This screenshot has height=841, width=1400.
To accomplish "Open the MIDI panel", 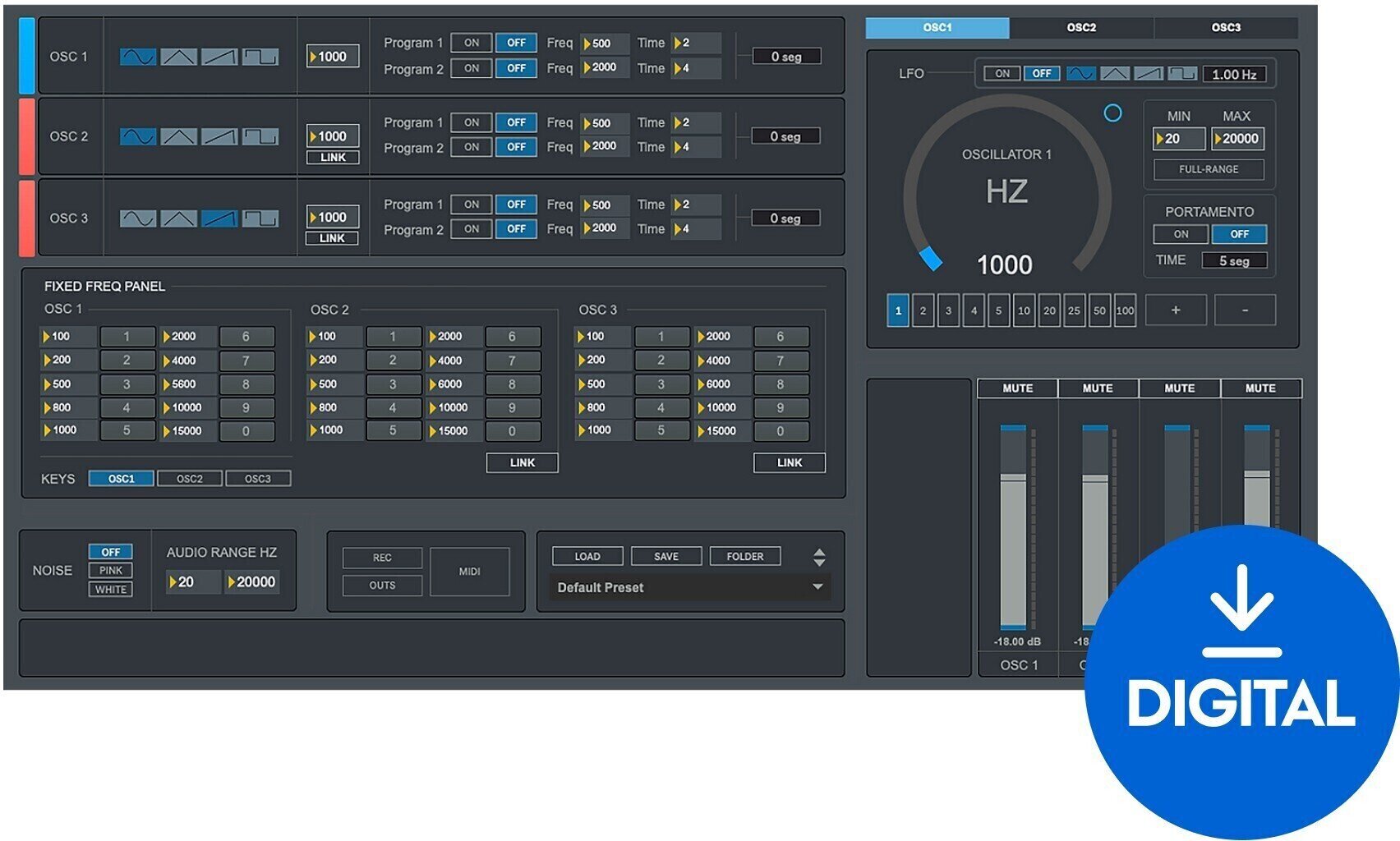I will [x=471, y=571].
